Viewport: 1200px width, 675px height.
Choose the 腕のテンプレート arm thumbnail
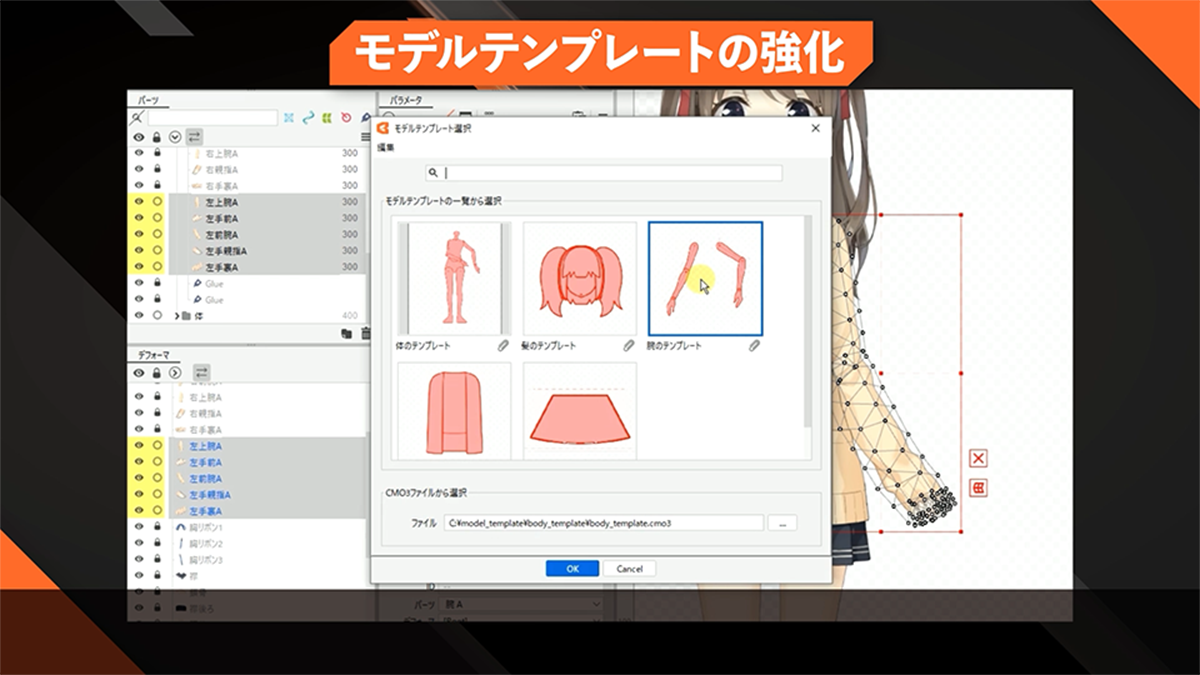(705, 278)
